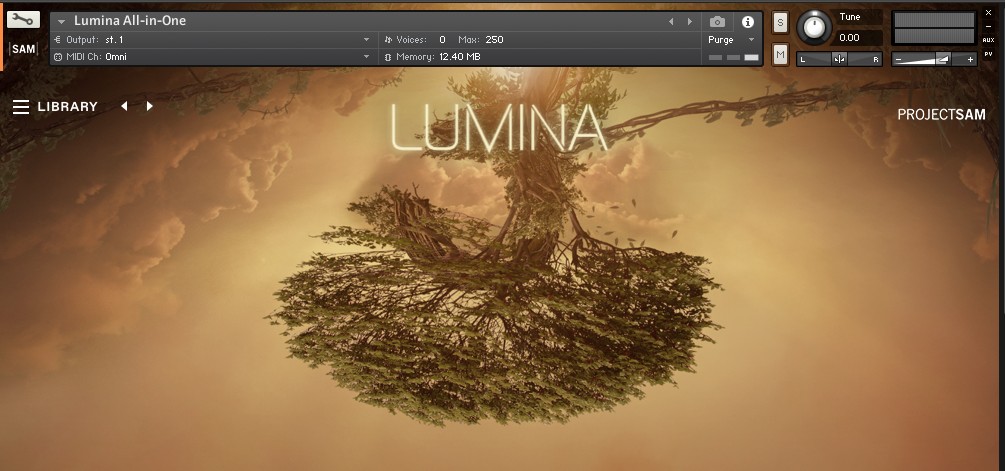Click the PROJECTSAM logo link
This screenshot has width=1005, height=471.
pos(941,115)
